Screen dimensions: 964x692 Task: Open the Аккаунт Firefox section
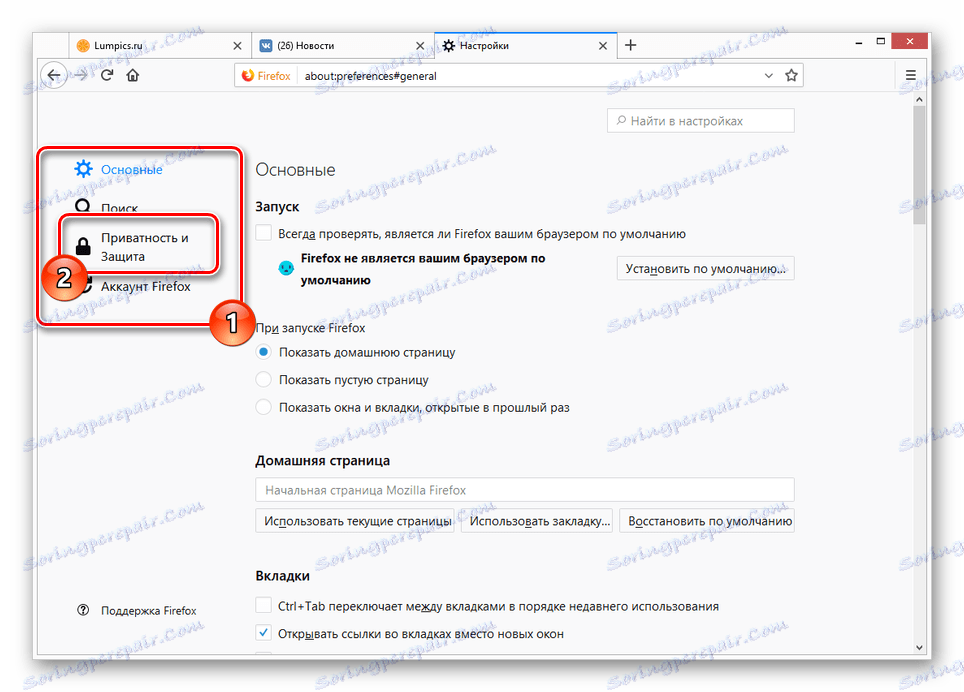pos(146,286)
